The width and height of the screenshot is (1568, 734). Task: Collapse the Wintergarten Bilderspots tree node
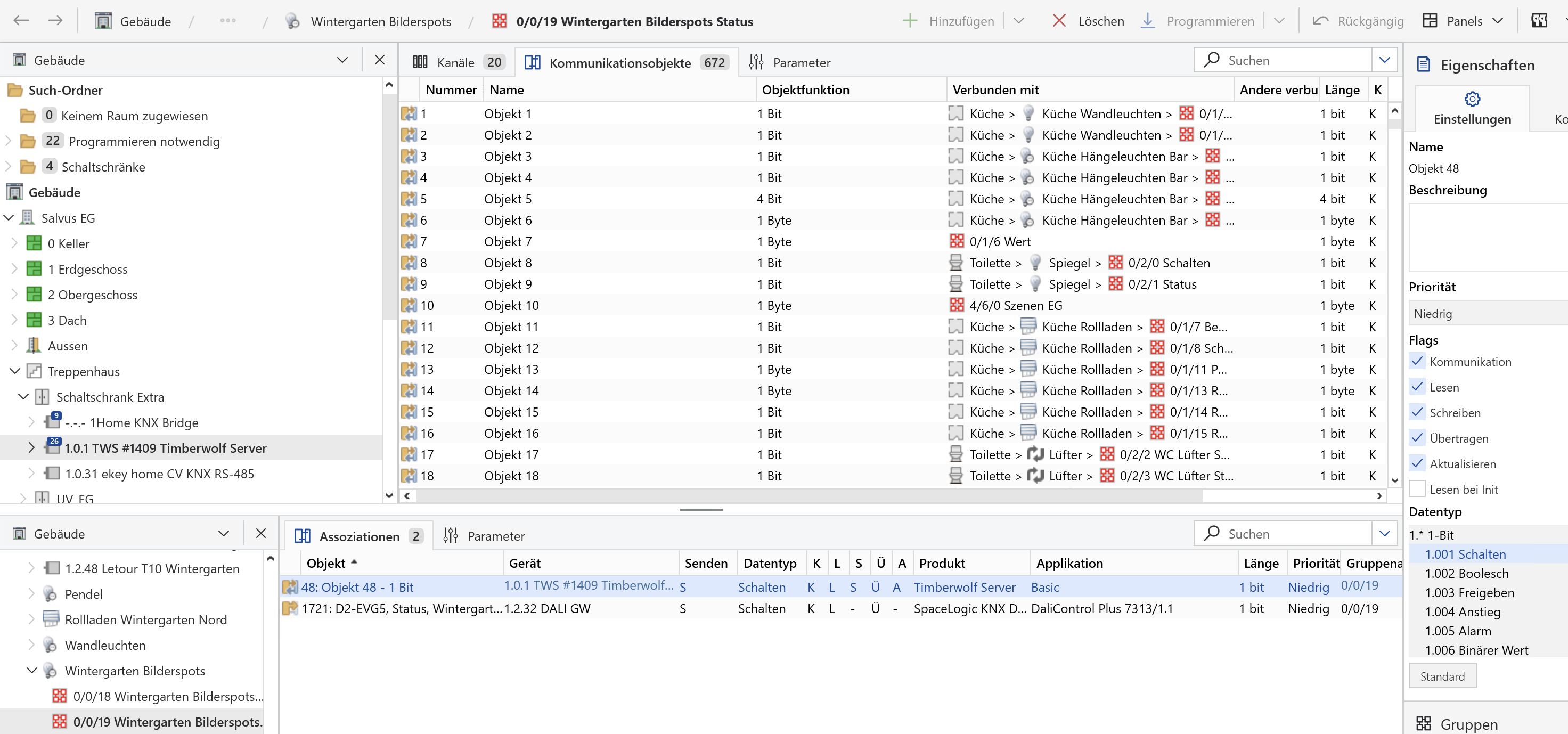[x=31, y=670]
